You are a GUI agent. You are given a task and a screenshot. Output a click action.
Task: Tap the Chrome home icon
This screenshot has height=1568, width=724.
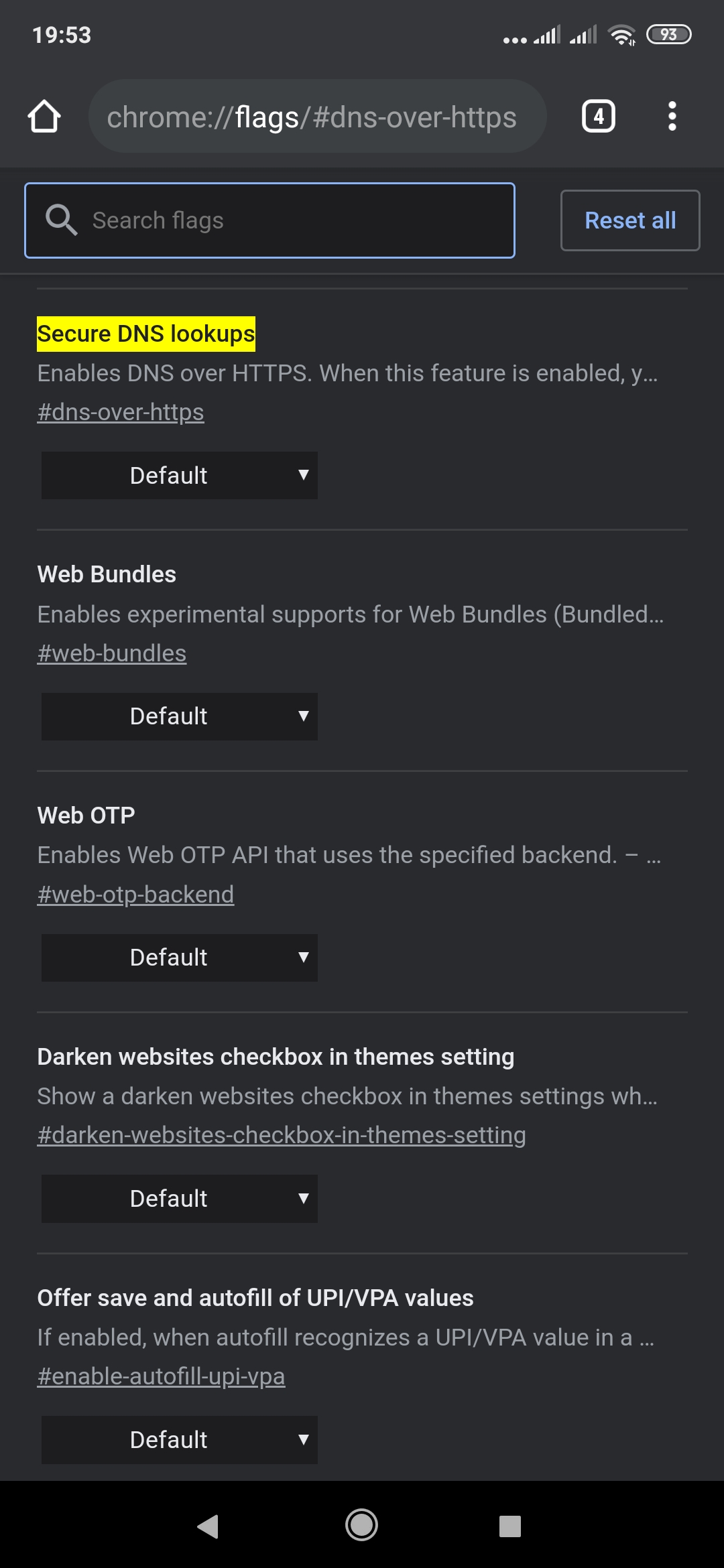coord(44,117)
